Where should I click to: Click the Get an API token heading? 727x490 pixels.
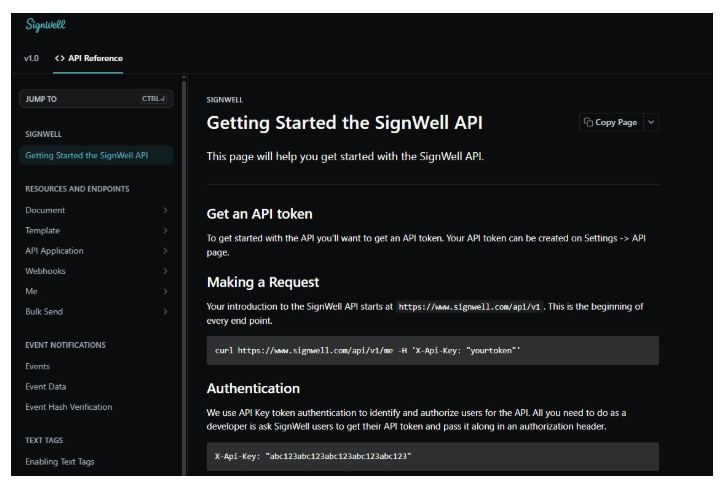260,214
